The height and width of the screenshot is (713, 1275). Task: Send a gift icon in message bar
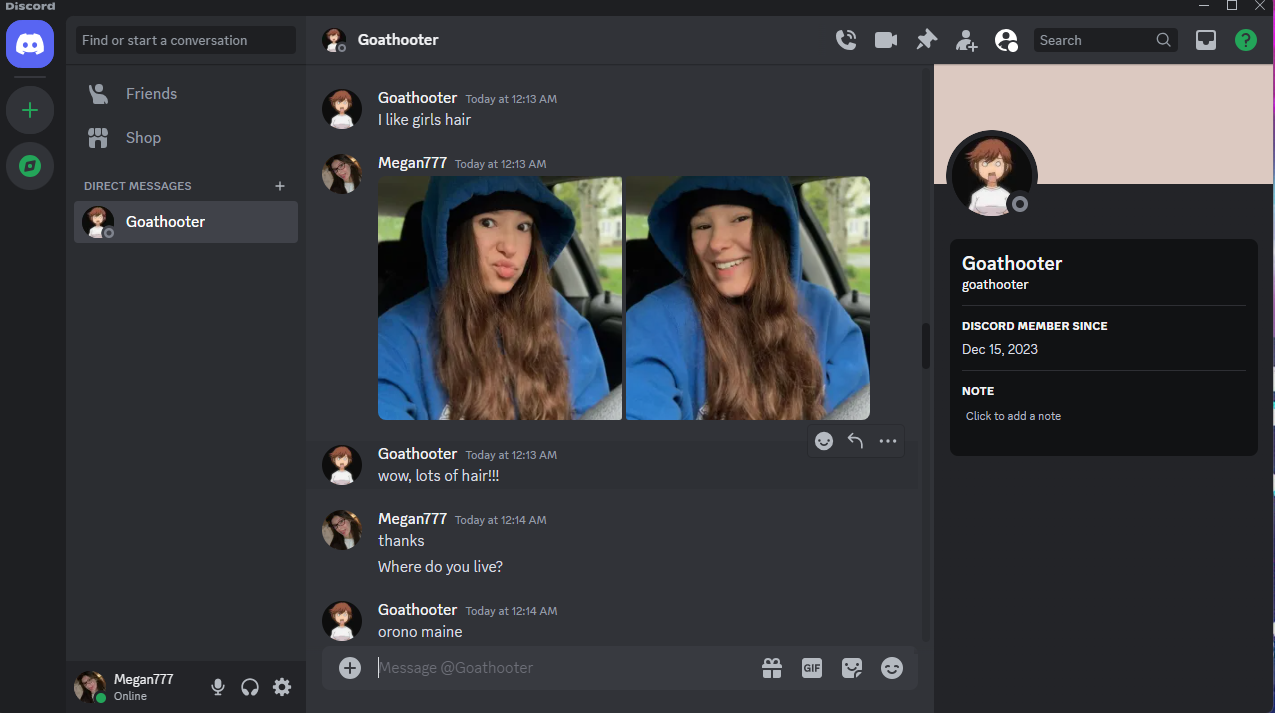(772, 668)
